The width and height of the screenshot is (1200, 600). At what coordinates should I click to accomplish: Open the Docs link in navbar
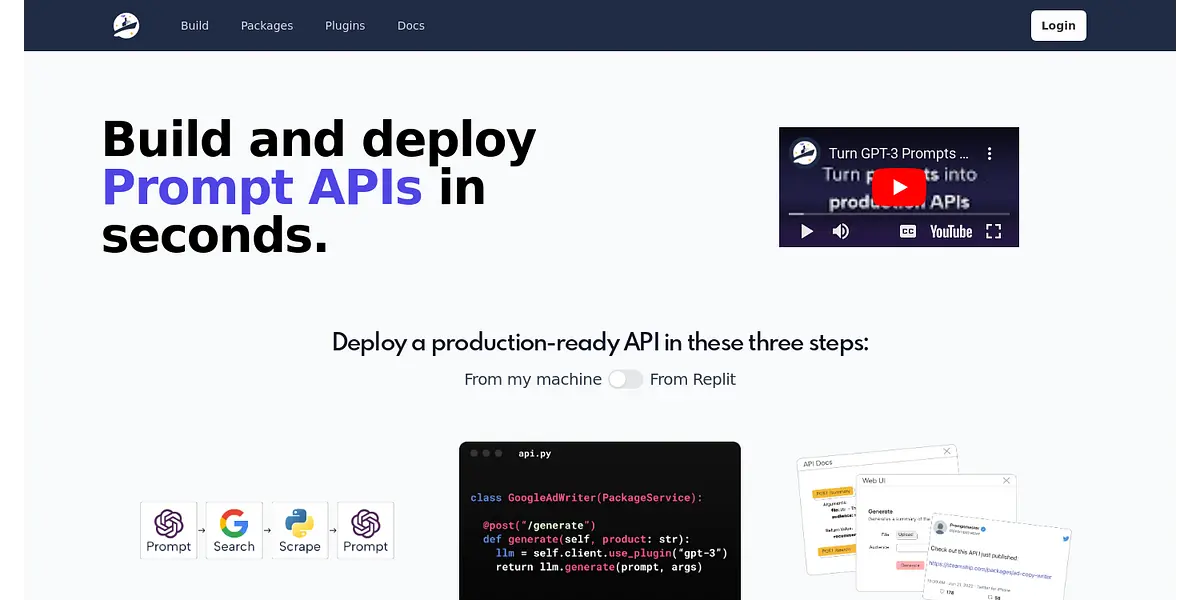click(411, 26)
